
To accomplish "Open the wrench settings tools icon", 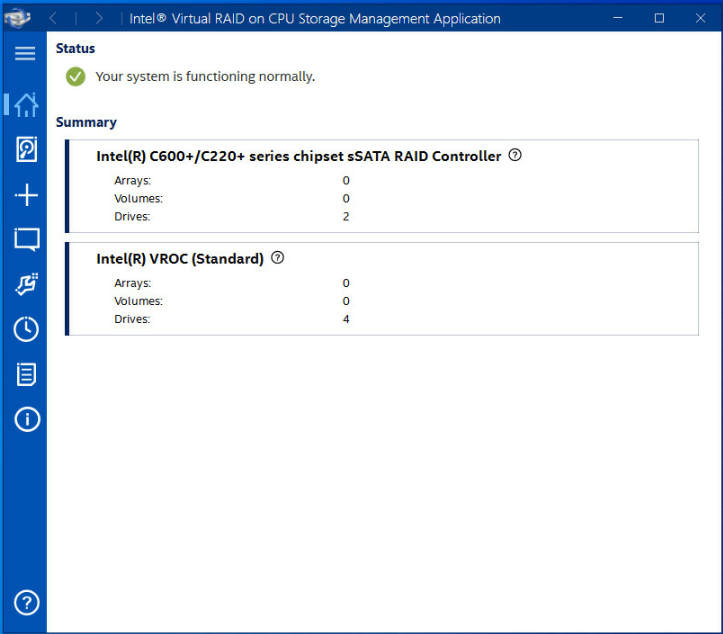I will (x=27, y=284).
